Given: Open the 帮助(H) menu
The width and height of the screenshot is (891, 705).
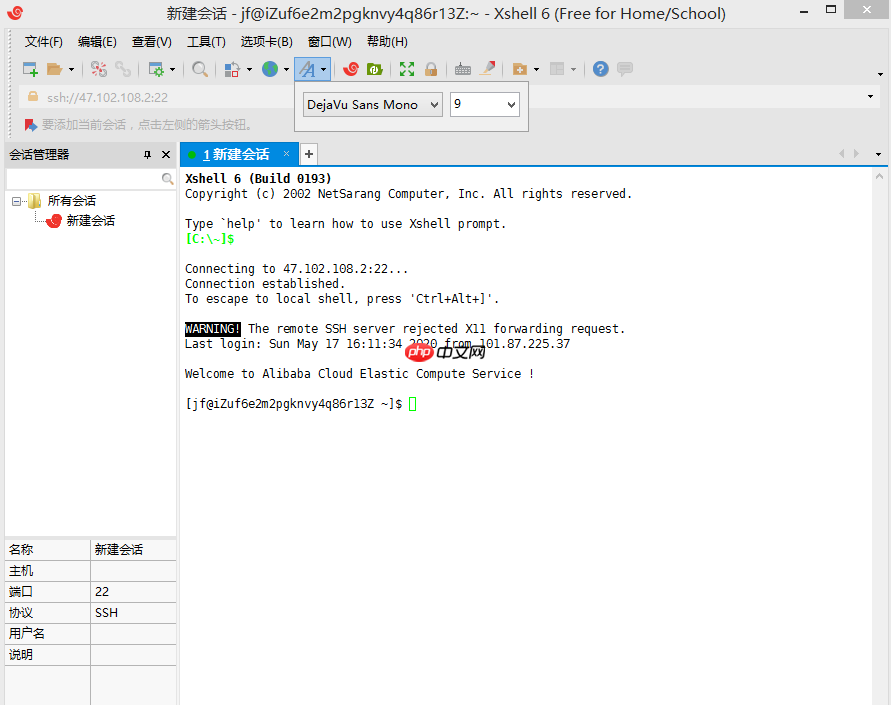Looking at the screenshot, I should [x=387, y=41].
